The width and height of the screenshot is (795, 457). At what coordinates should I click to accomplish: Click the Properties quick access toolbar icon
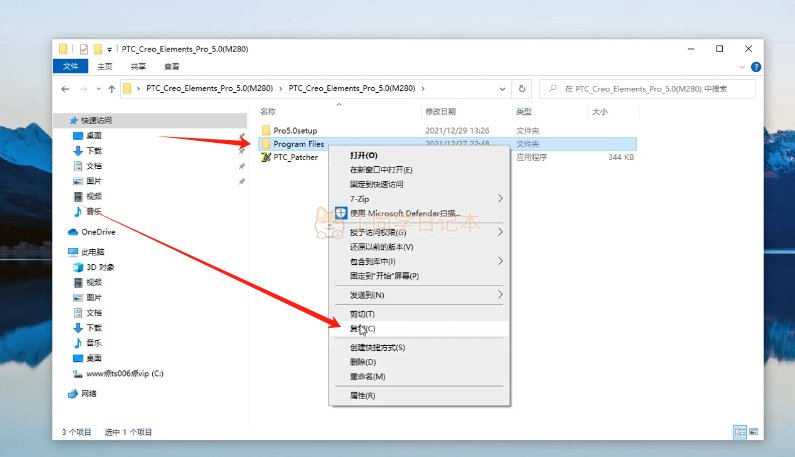tap(84, 49)
